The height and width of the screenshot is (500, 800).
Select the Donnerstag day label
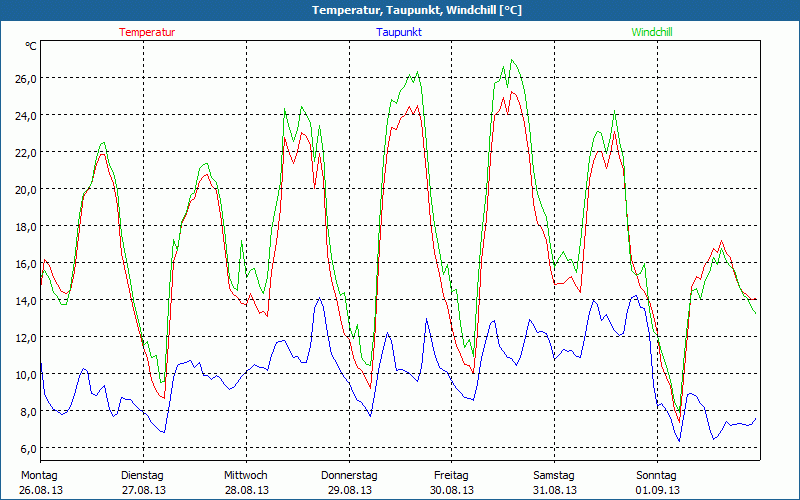(x=349, y=475)
